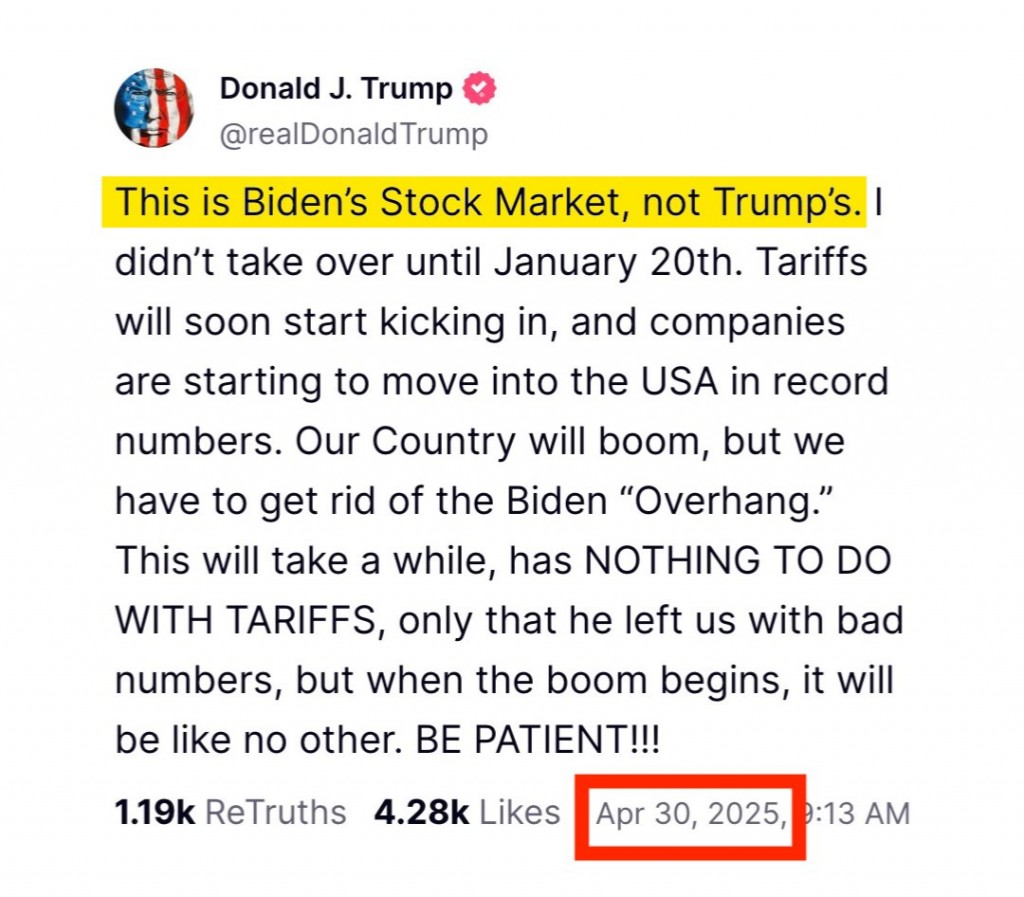This screenshot has height=897, width=1024.
Task: Click the phrase 'BE PATIENT!!!'
Action: (x=537, y=740)
